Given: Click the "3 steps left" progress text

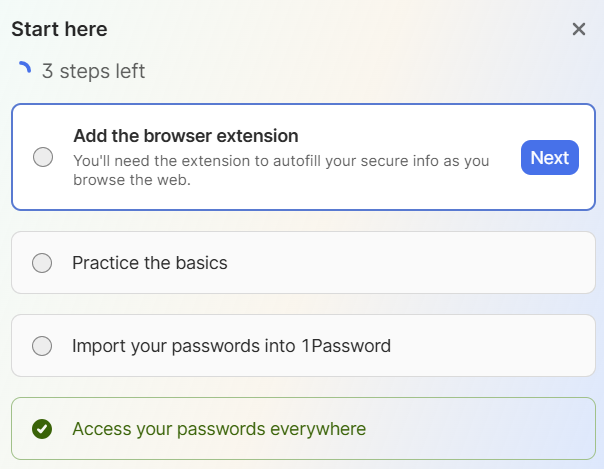Looking at the screenshot, I should (94, 71).
